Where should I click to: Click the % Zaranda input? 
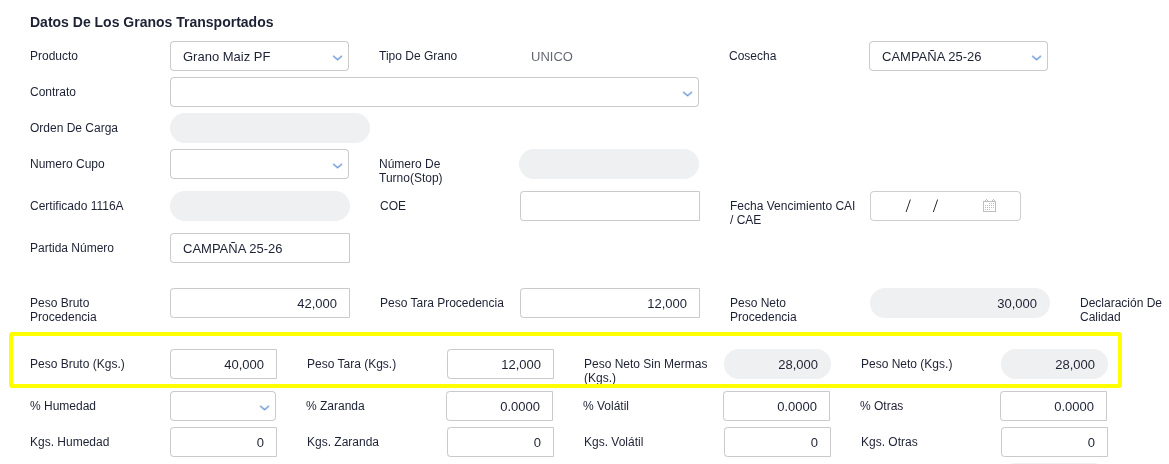(500, 407)
